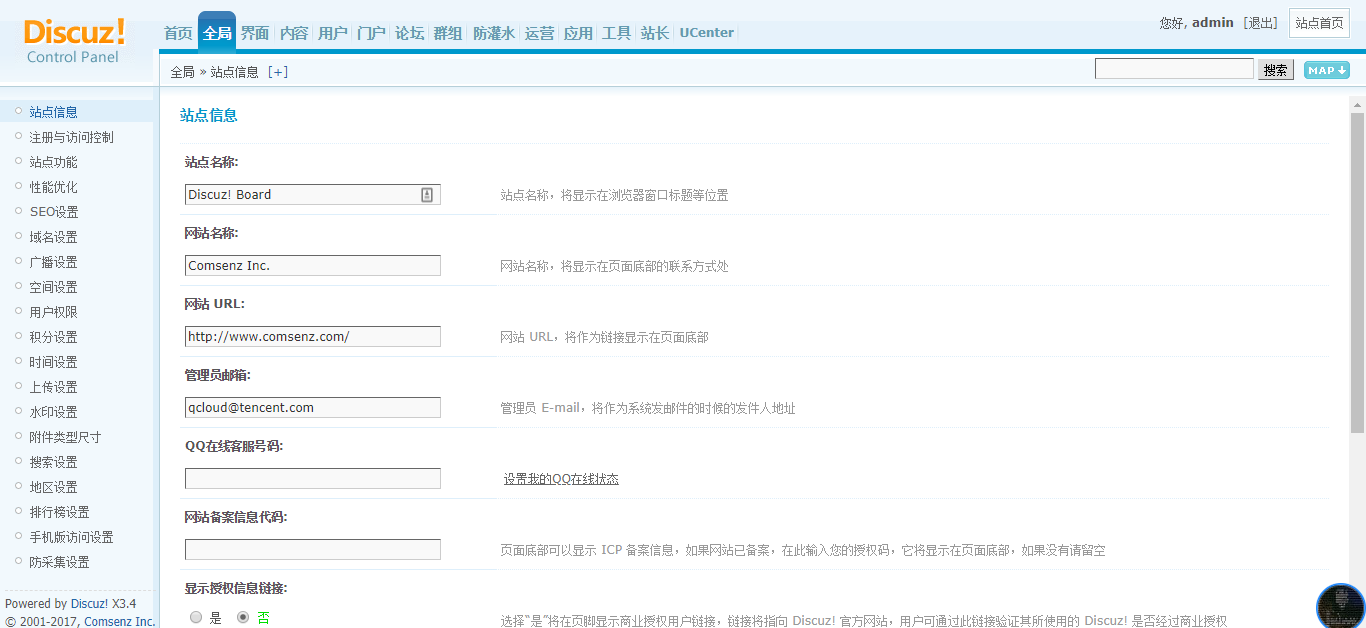Focus the search box at top right
Viewport: 1366px width, 628px height.
click(1173, 69)
